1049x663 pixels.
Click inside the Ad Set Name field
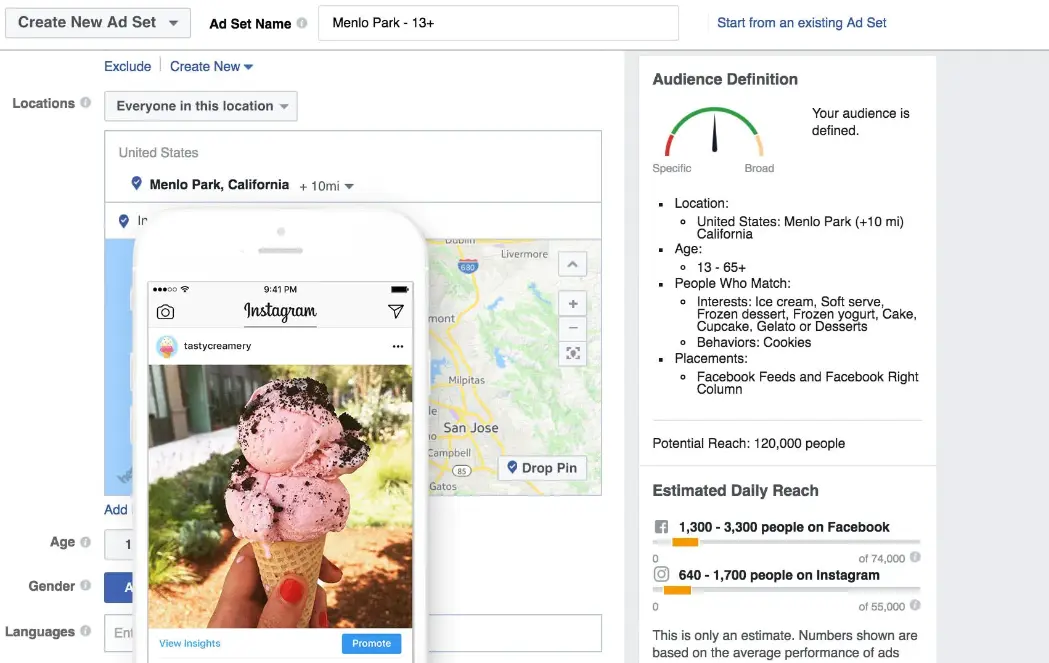[497, 23]
